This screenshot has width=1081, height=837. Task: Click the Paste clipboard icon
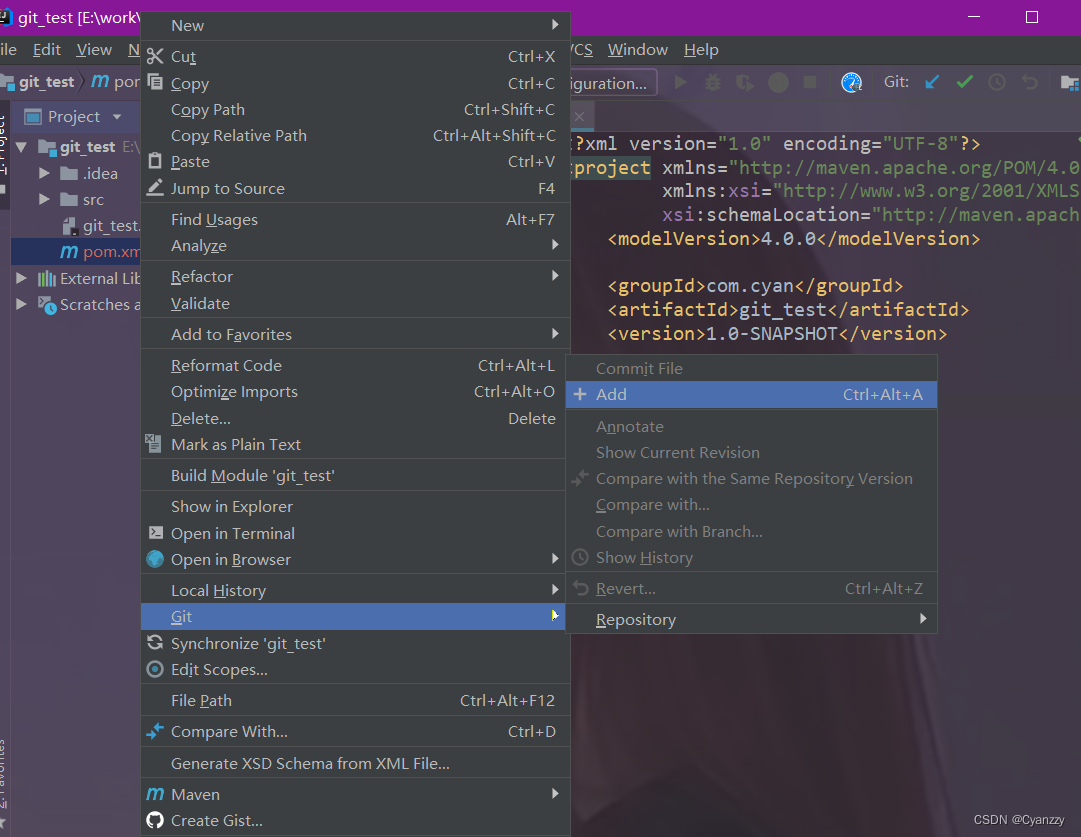[x=155, y=161]
